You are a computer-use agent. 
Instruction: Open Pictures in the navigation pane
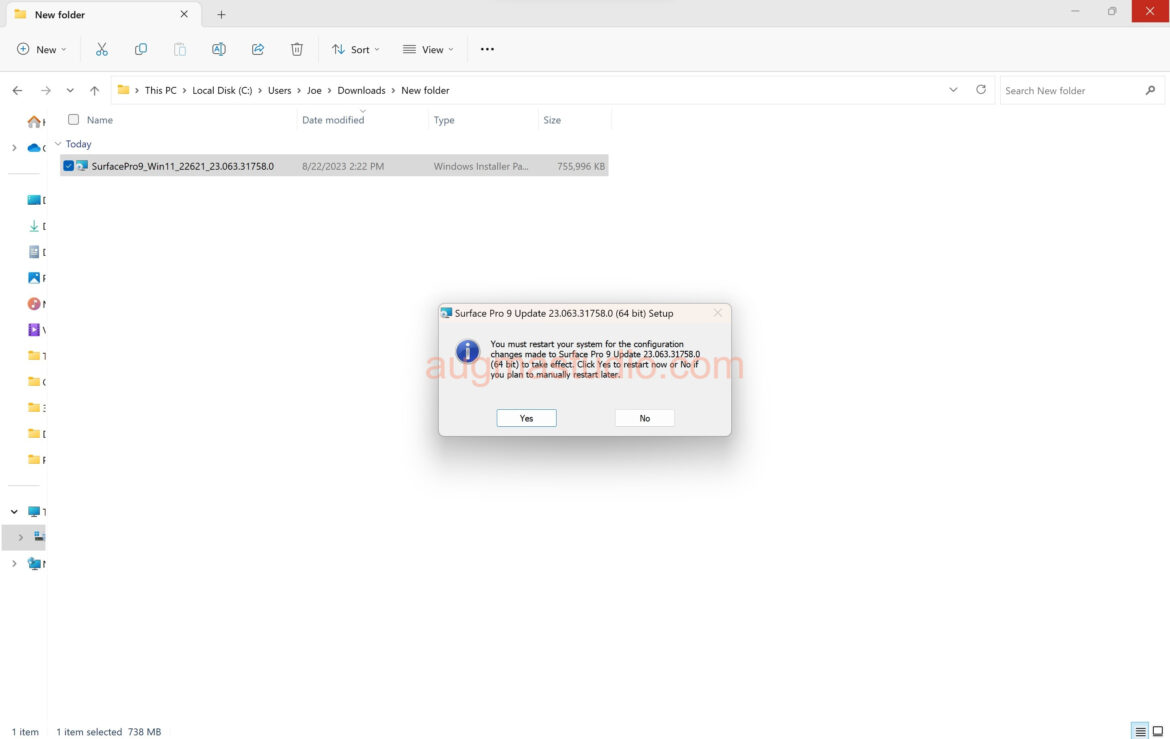[34, 278]
